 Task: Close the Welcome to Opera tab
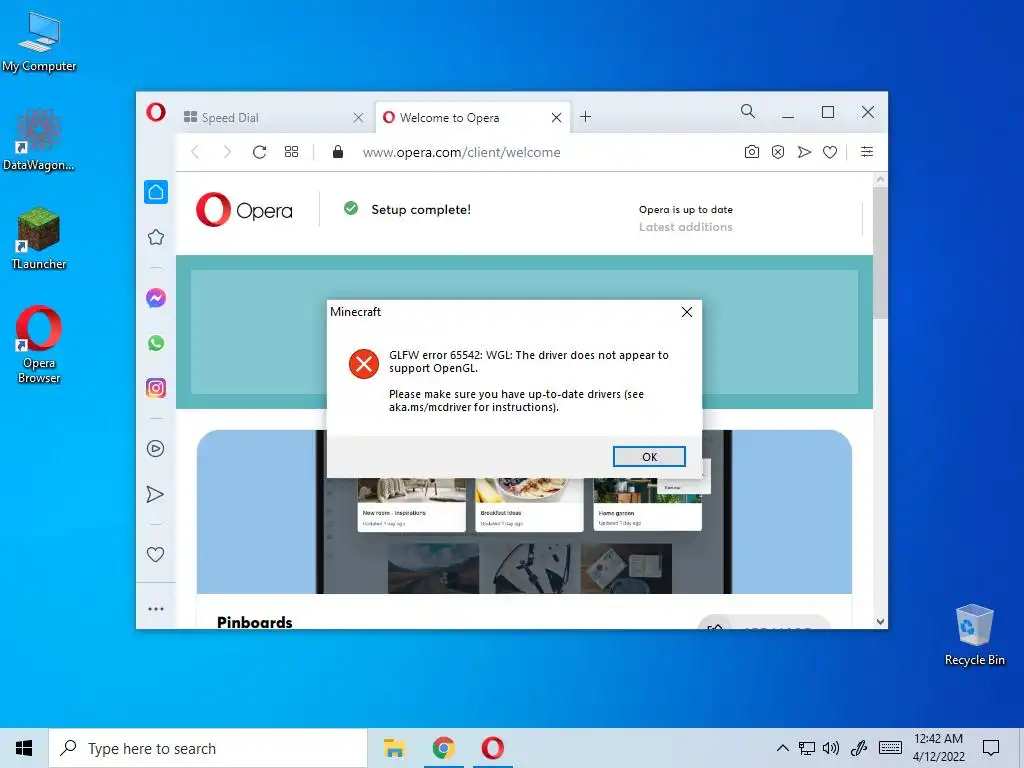[x=556, y=118]
